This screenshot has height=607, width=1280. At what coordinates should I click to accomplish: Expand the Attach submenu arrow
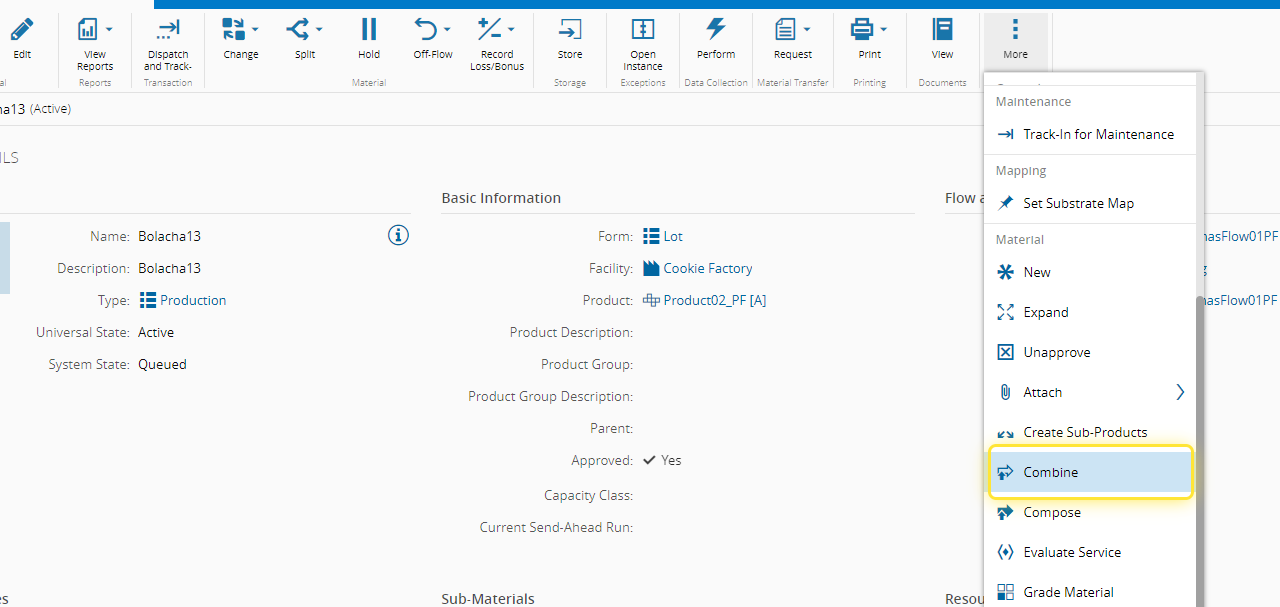[x=1180, y=392]
